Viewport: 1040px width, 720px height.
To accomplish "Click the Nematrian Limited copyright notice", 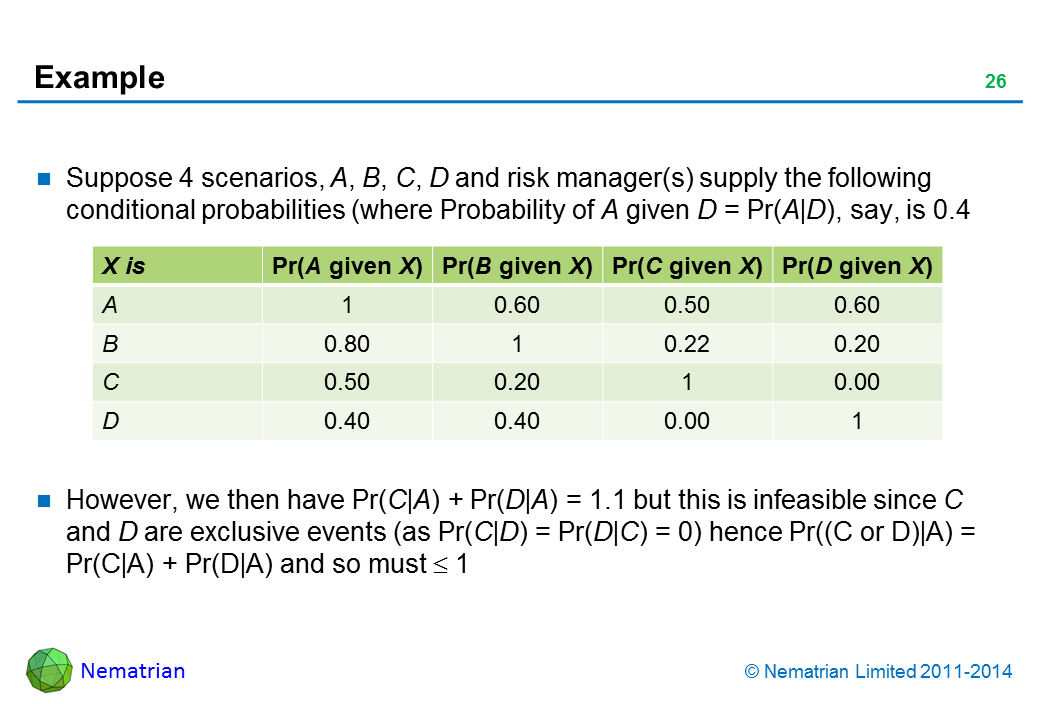I will pos(878,672).
